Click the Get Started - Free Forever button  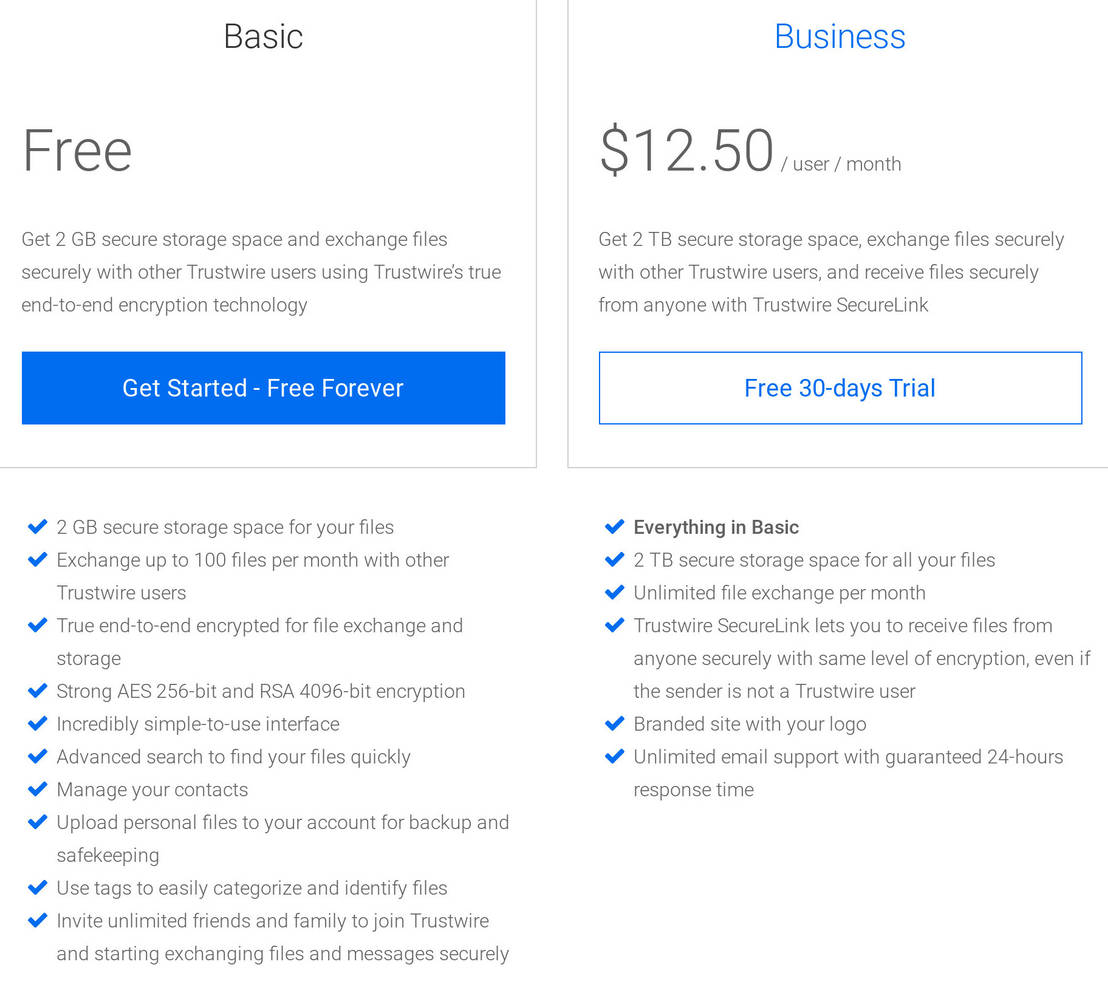(263, 388)
